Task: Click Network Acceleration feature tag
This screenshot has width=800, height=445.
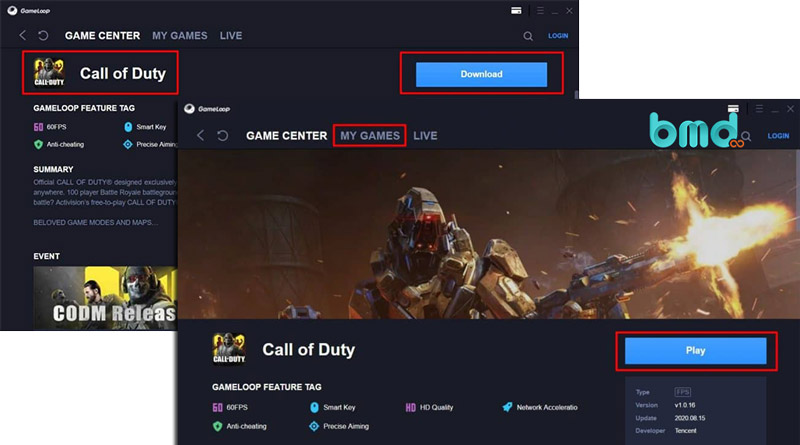Action: click(x=540, y=407)
